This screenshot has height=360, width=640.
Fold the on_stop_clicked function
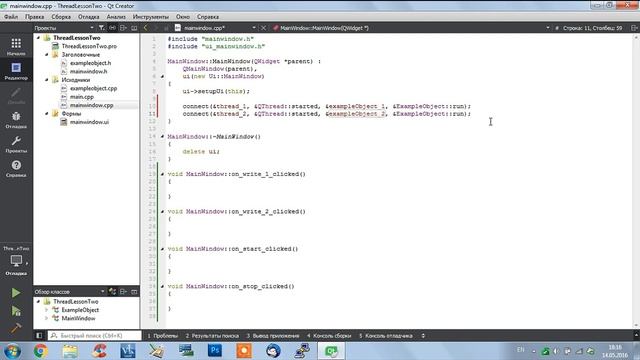[x=162, y=286]
